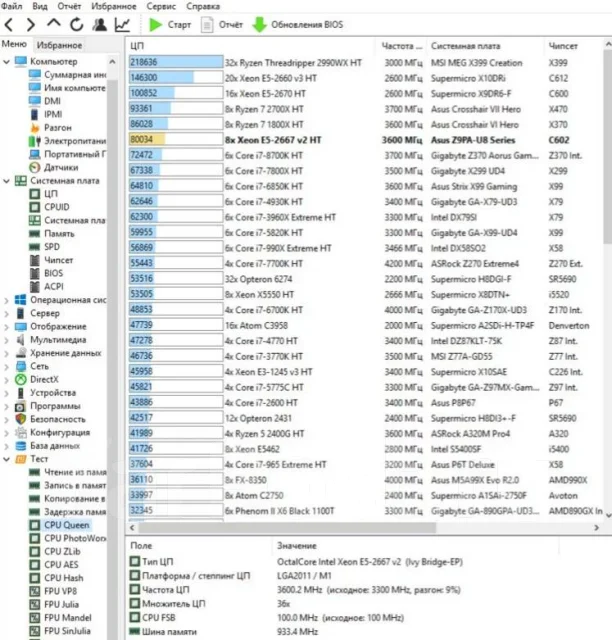Image resolution: width=612 pixels, height=640 pixels.
Task: Select FPU Mandel benchmark
Action: 60,618
